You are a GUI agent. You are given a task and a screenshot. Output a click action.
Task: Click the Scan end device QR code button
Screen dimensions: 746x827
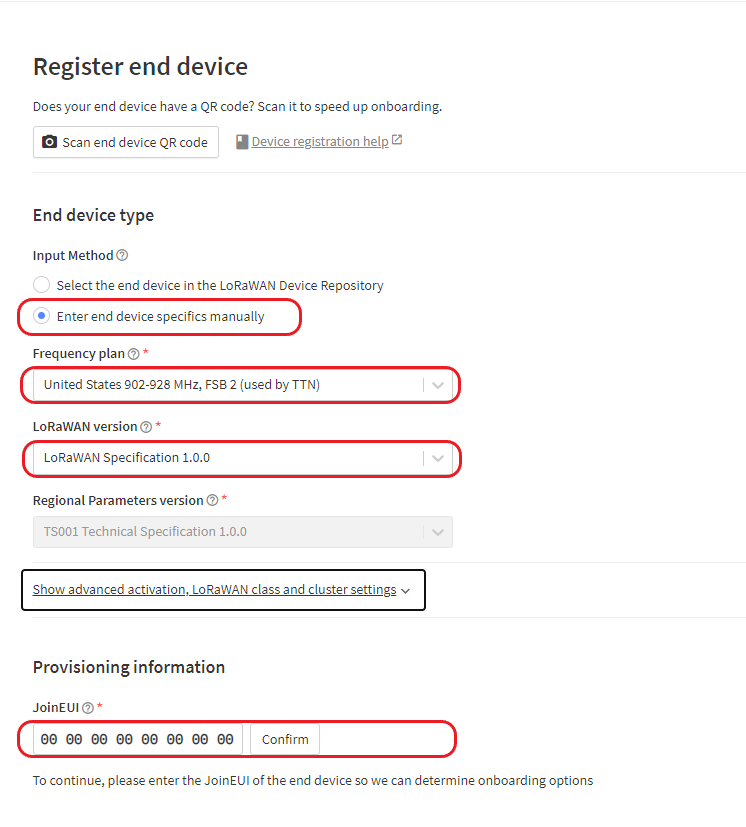coord(125,142)
